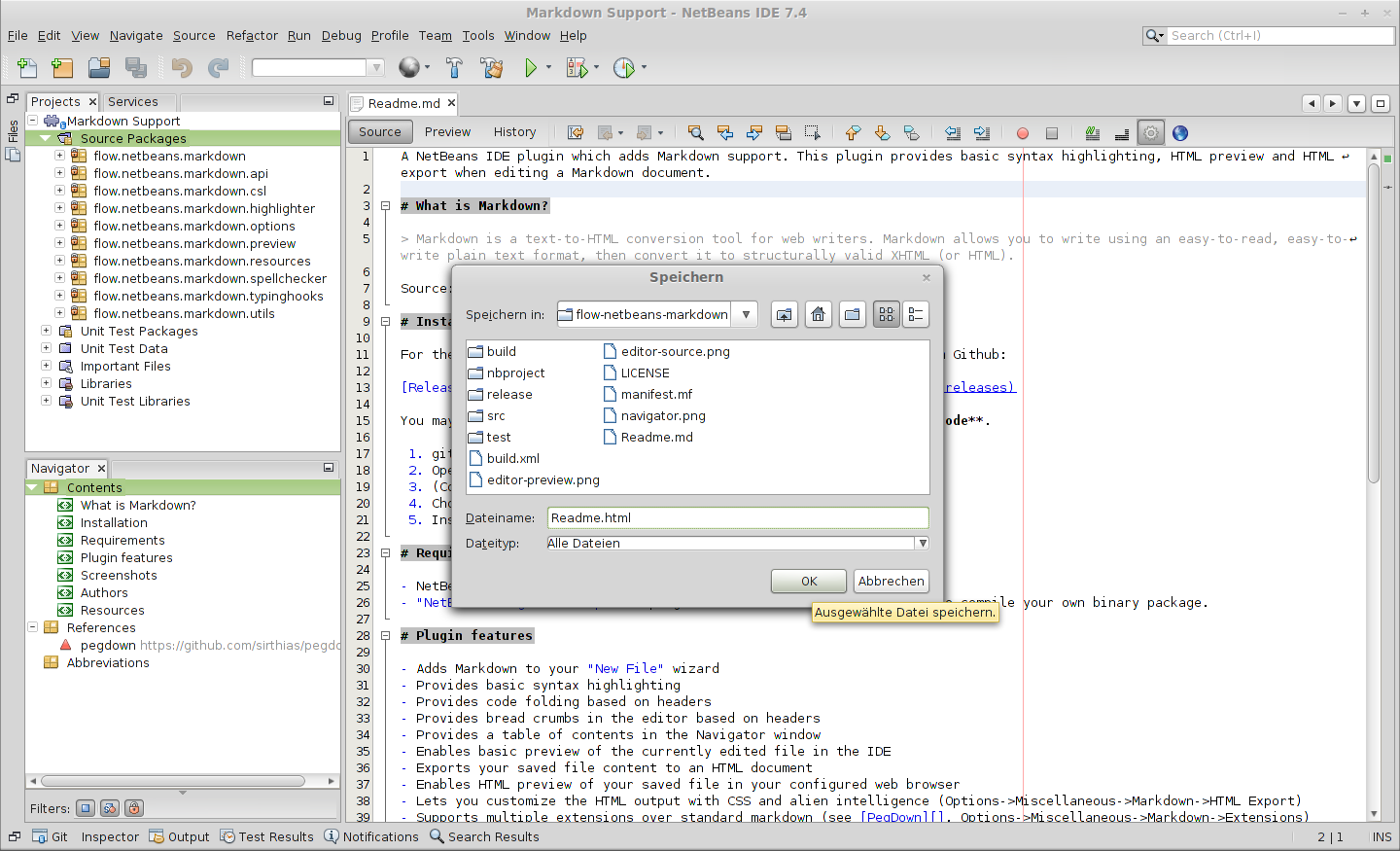The image size is (1400, 851).
Task: Run the project with the green play icon
Action: pos(531,67)
